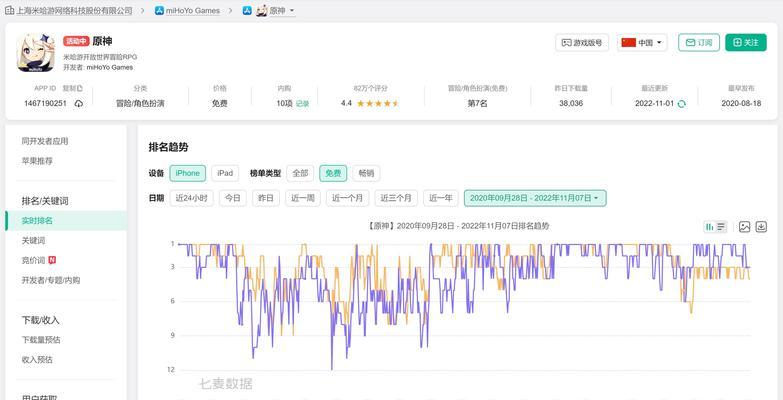
Task: Select 近一年 date range
Action: (440, 198)
